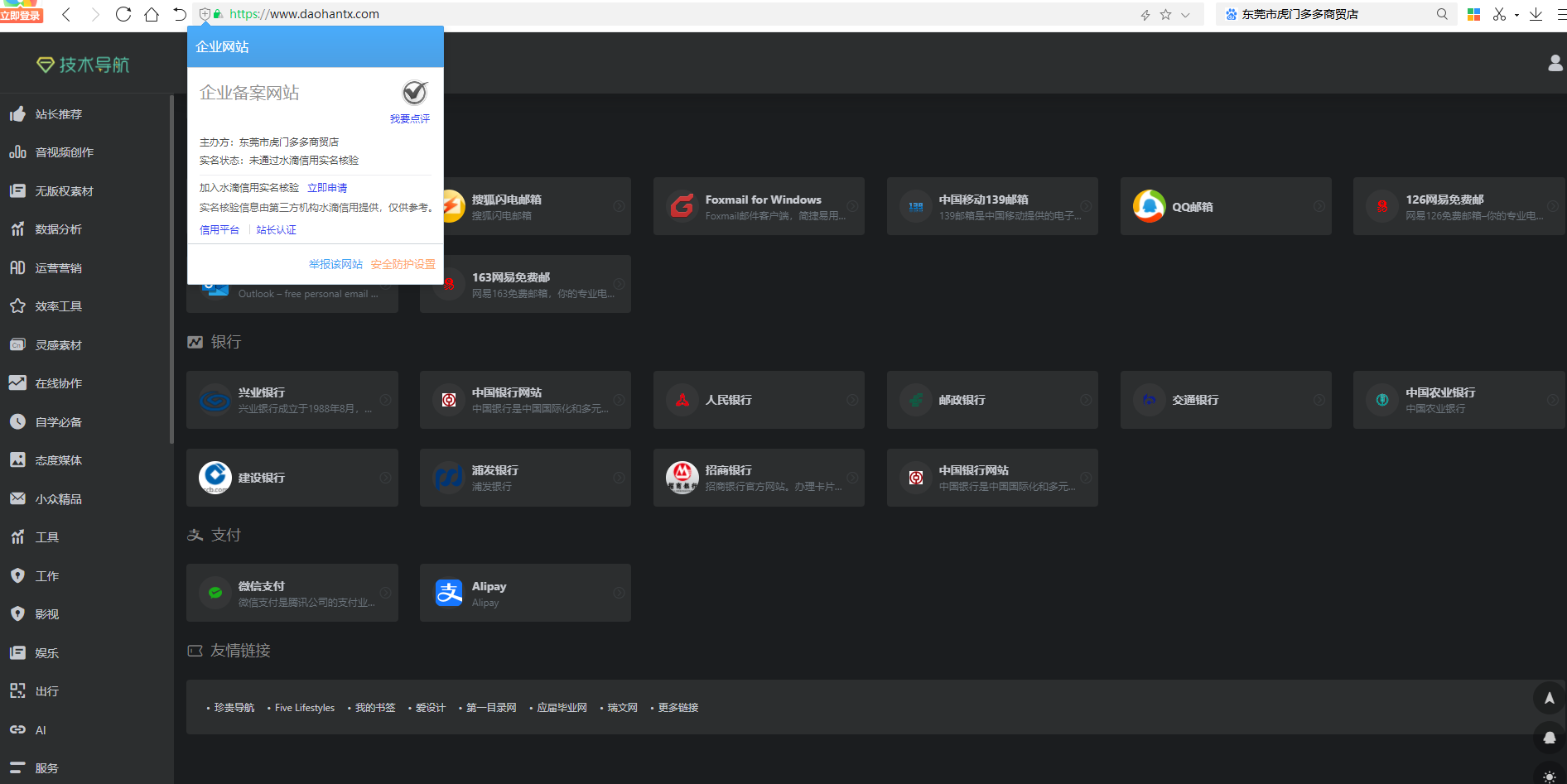Viewport: 1567px width, 784px height.
Task: Click the QQ penguin contact icon
Action: pyautogui.click(x=1549, y=737)
